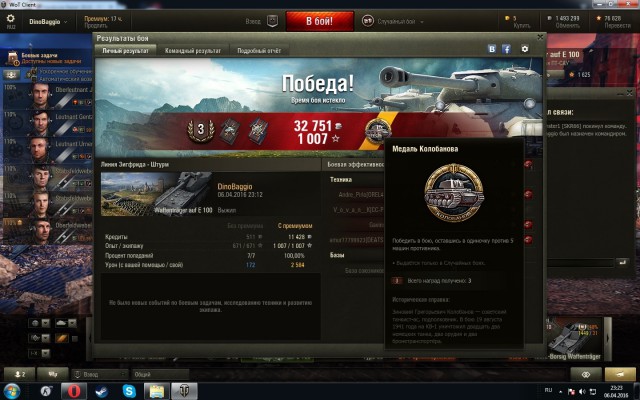
Task: Open the Opera browser from taskbar
Action: (x=74, y=391)
